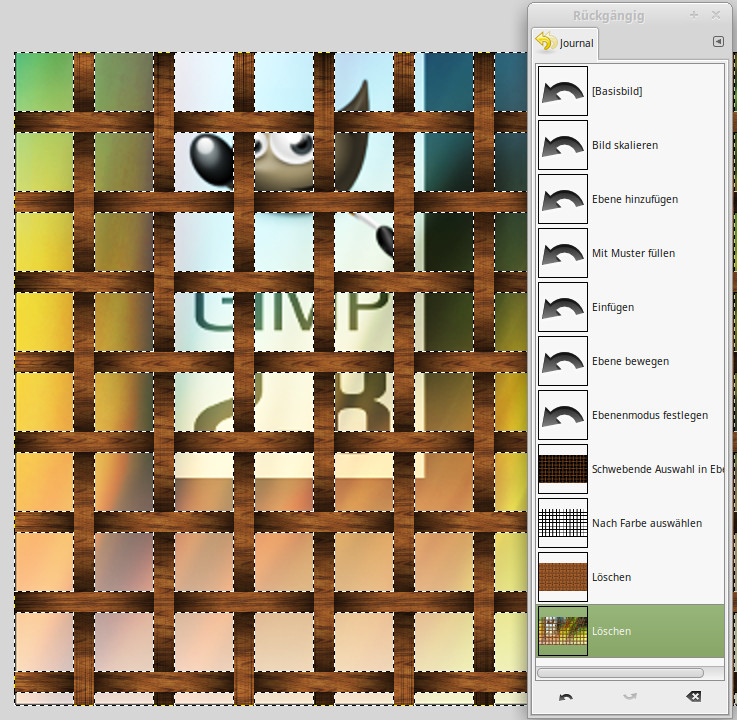Click the redo arrow button below the history list

[630, 696]
